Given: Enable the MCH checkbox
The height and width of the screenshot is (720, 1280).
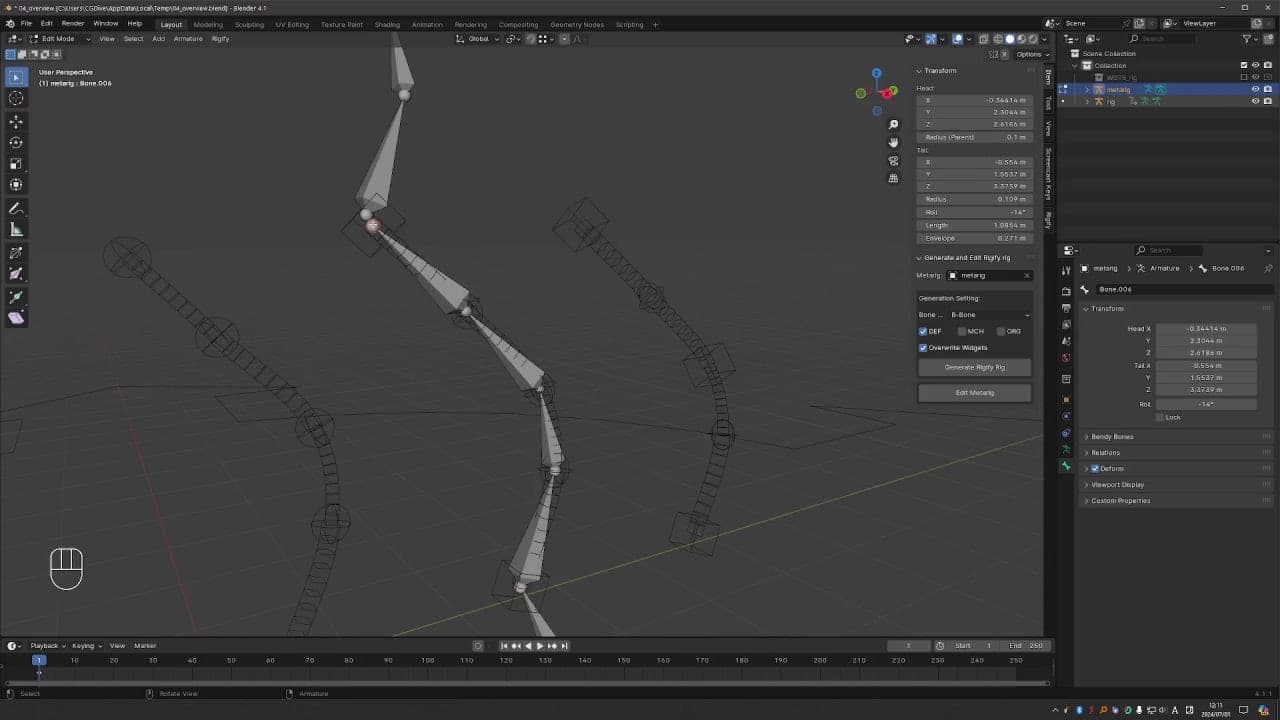Looking at the screenshot, I should [961, 331].
